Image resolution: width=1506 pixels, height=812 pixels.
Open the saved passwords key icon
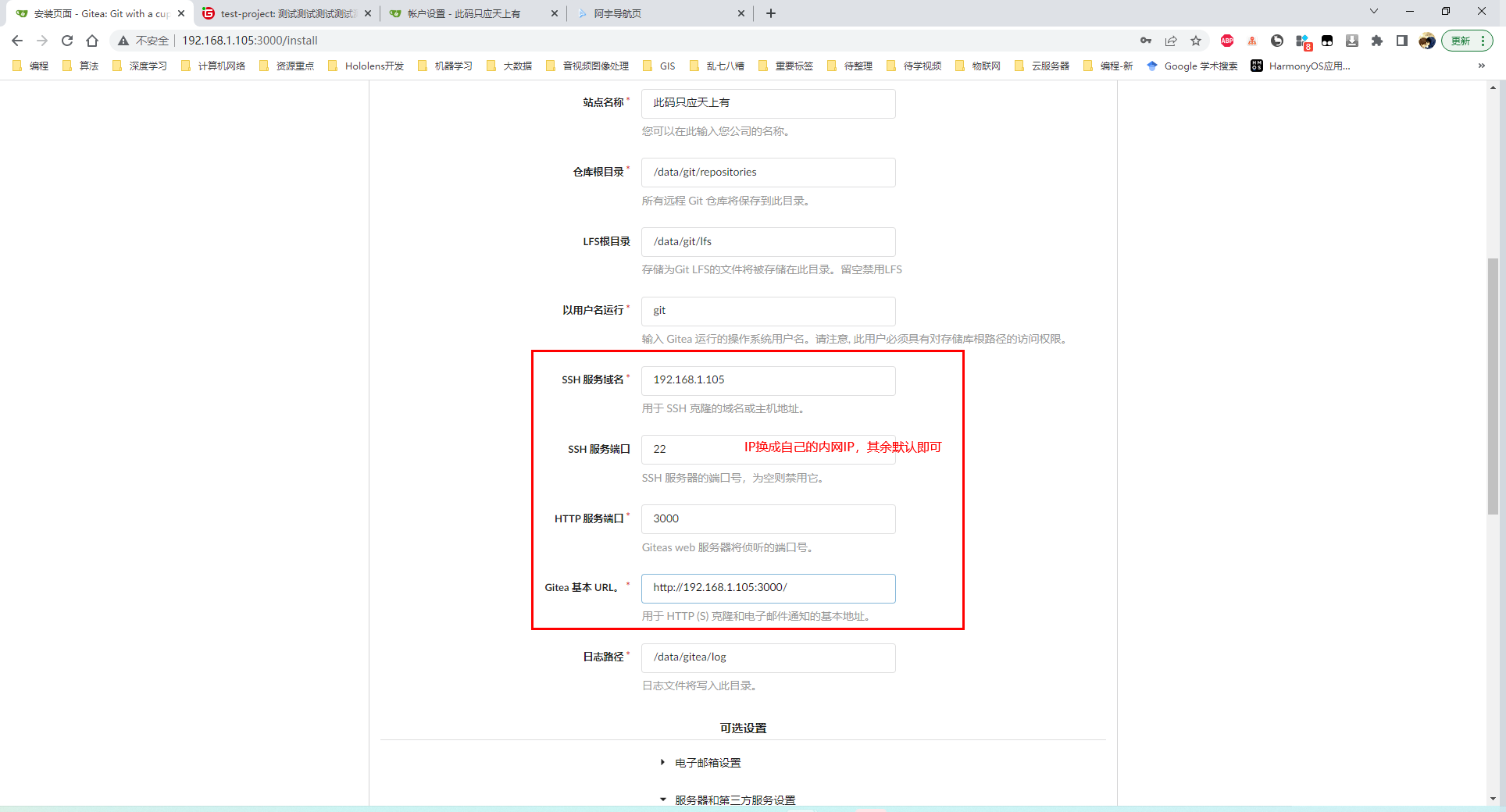click(x=1146, y=41)
